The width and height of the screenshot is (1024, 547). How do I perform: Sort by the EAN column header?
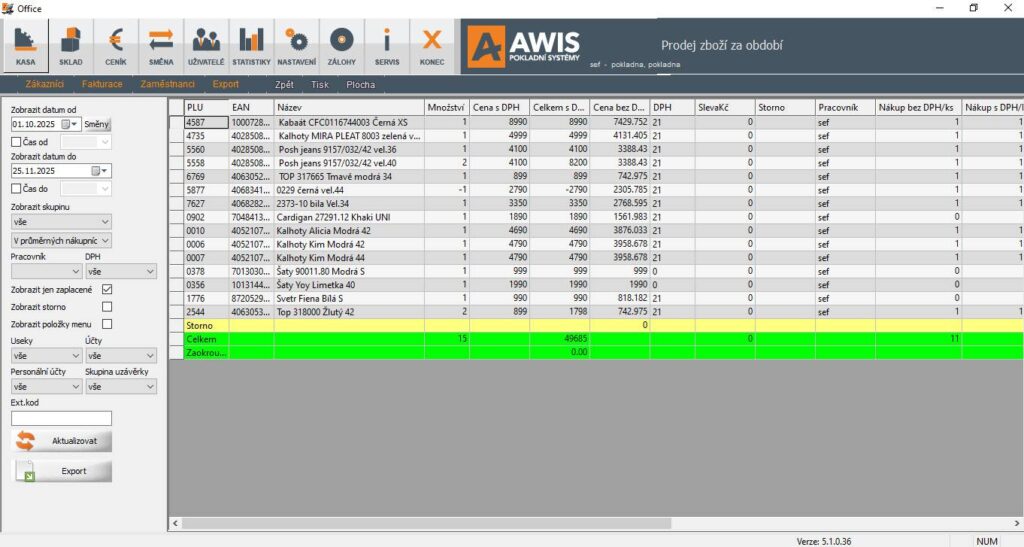[x=251, y=108]
